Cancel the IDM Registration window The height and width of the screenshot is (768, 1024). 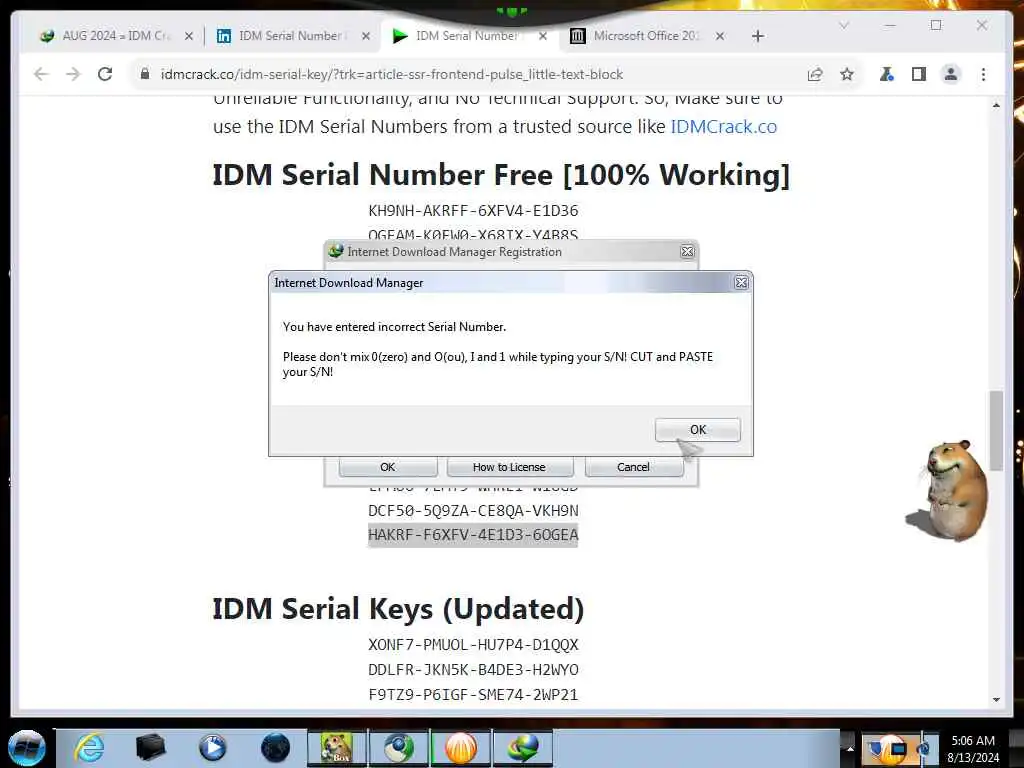(633, 467)
